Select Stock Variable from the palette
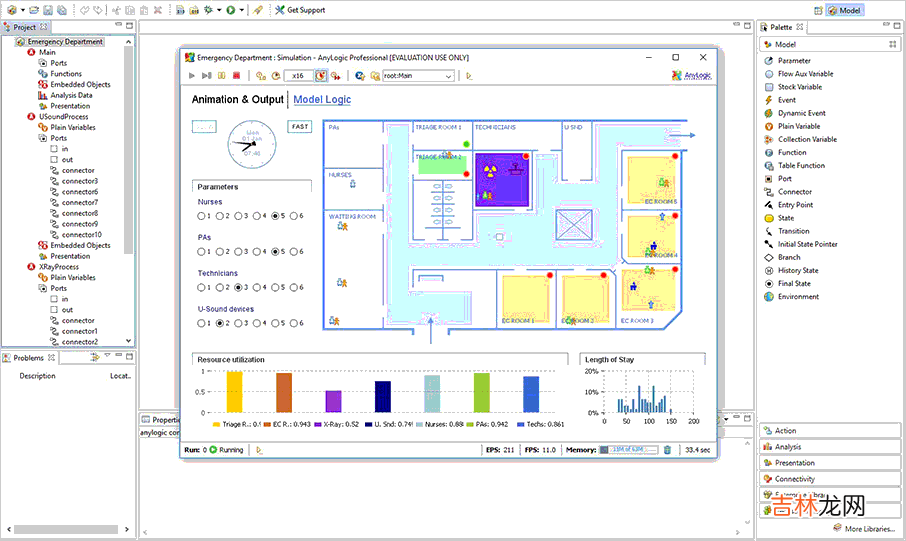Screen dimensions: 906x541 click(800, 87)
